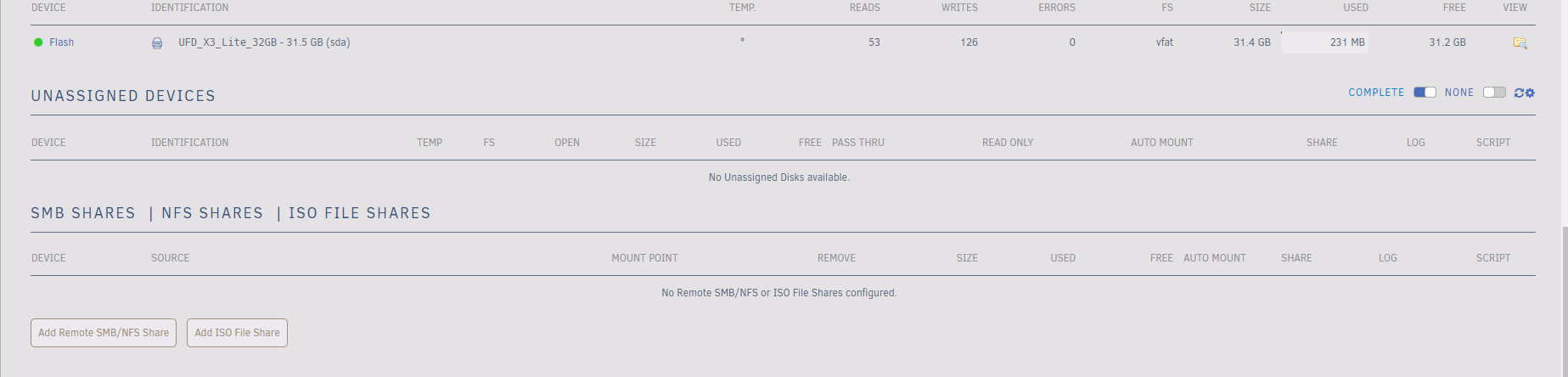Open Unassigned Devices settings gear
Screen dimensions: 1568x377
(1530, 93)
